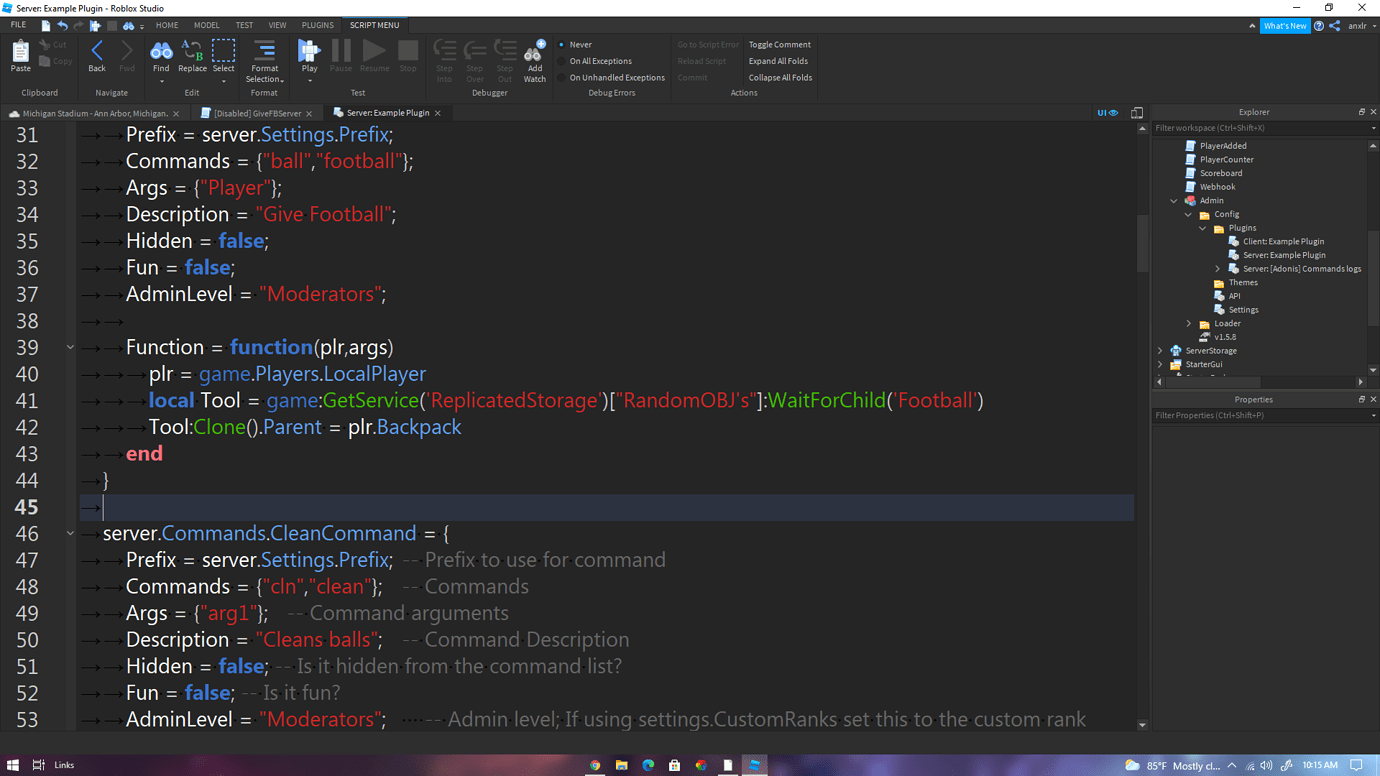Open Microsoft Store from the taskbar
1380x776 pixels.
[675, 765]
